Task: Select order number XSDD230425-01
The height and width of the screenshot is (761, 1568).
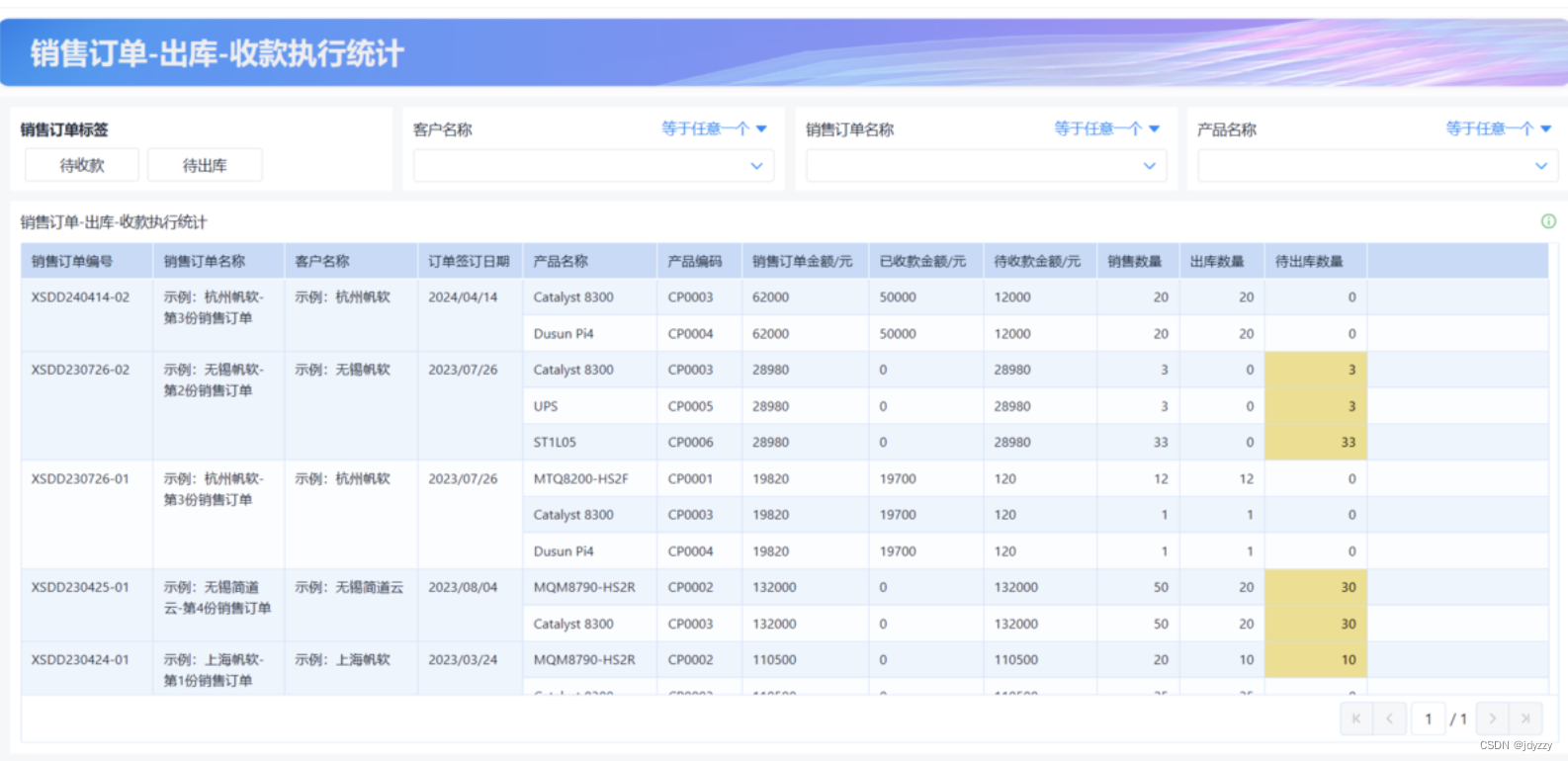Action: (80, 587)
